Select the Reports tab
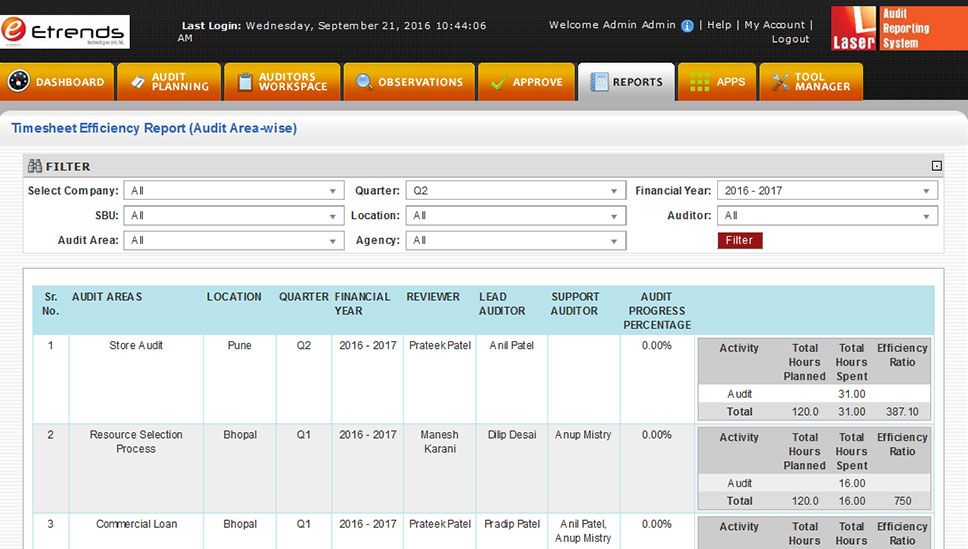The height and width of the screenshot is (549, 968). [x=626, y=82]
